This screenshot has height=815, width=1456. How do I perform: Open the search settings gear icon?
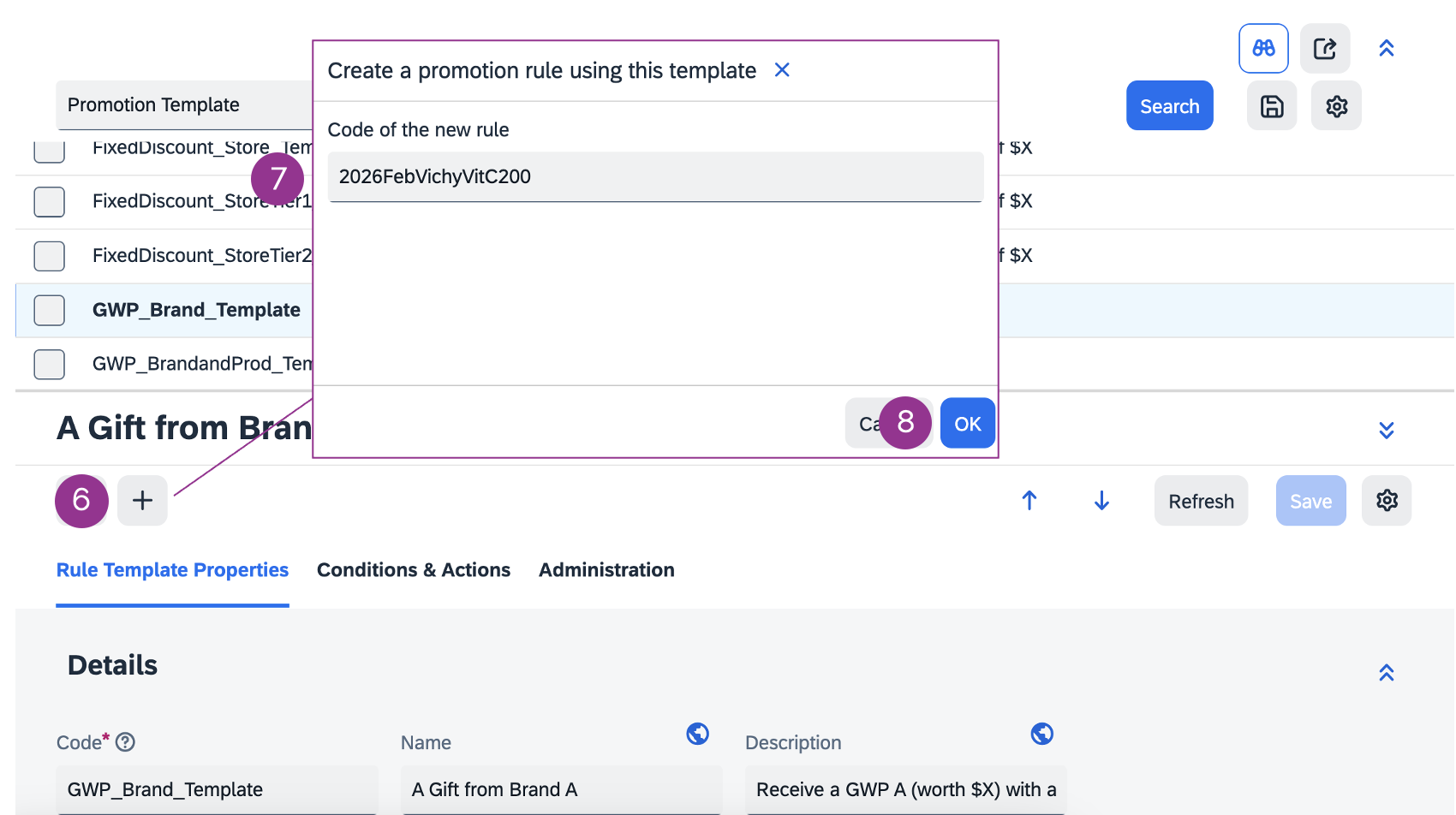[x=1336, y=106]
